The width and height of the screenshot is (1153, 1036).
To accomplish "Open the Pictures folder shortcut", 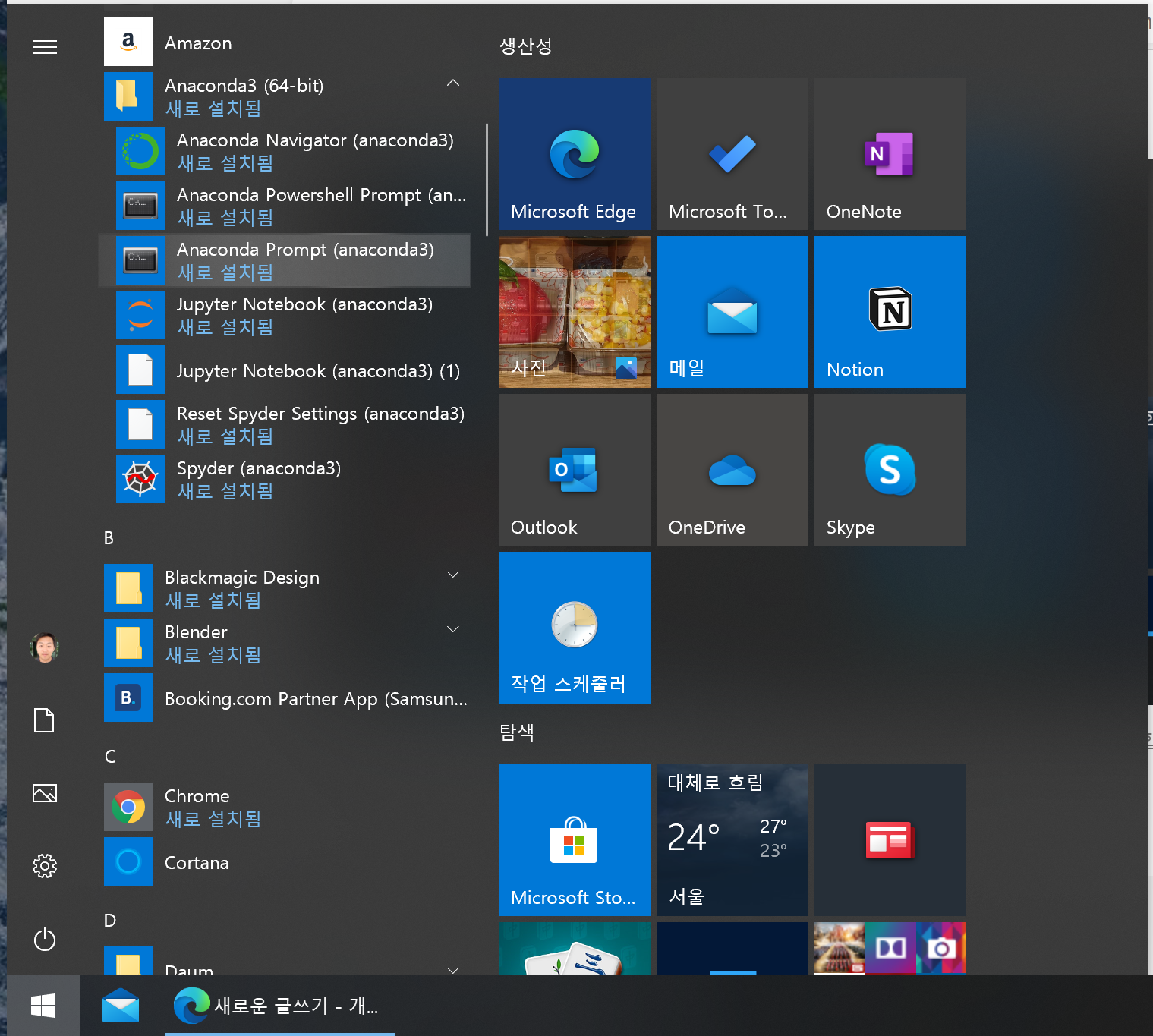I will coord(45,793).
